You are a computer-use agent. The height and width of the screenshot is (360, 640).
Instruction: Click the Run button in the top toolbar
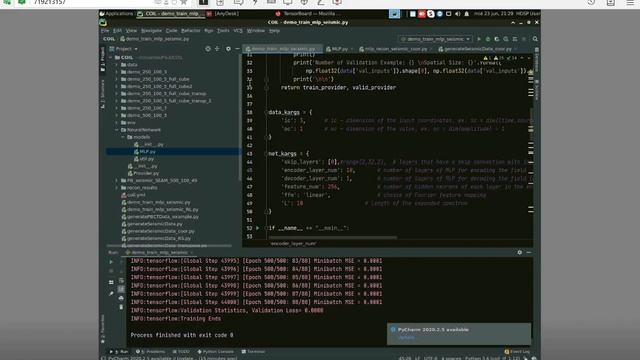[479, 39]
